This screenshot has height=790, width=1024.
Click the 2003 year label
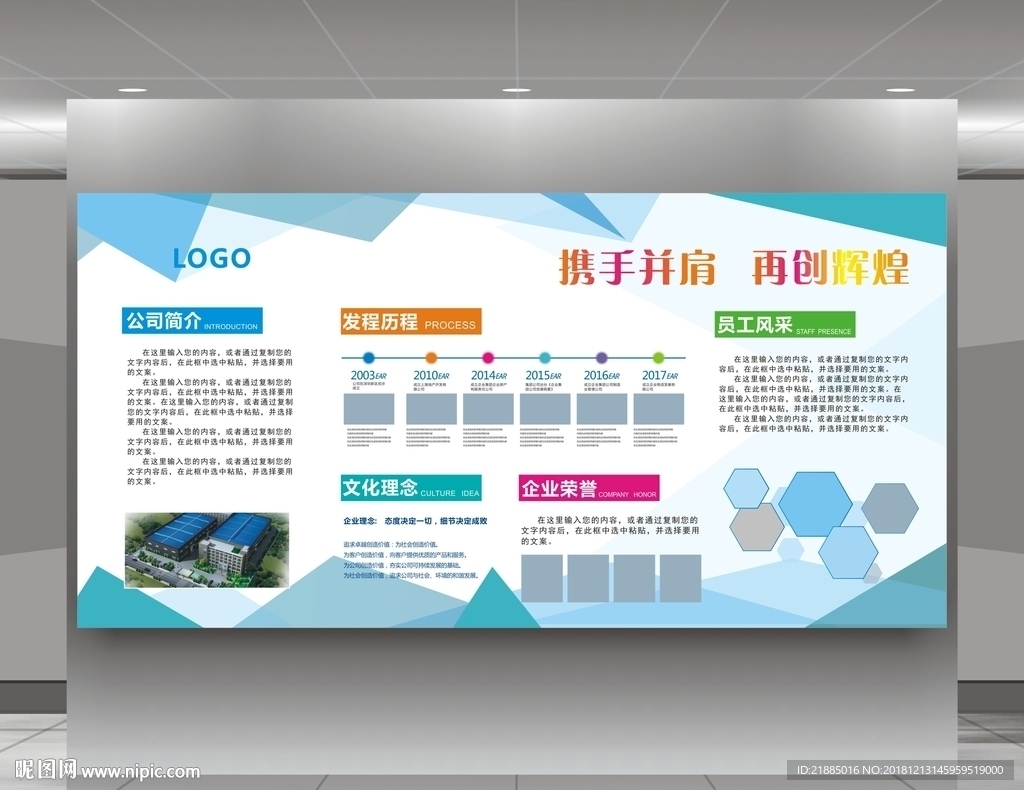tap(368, 375)
